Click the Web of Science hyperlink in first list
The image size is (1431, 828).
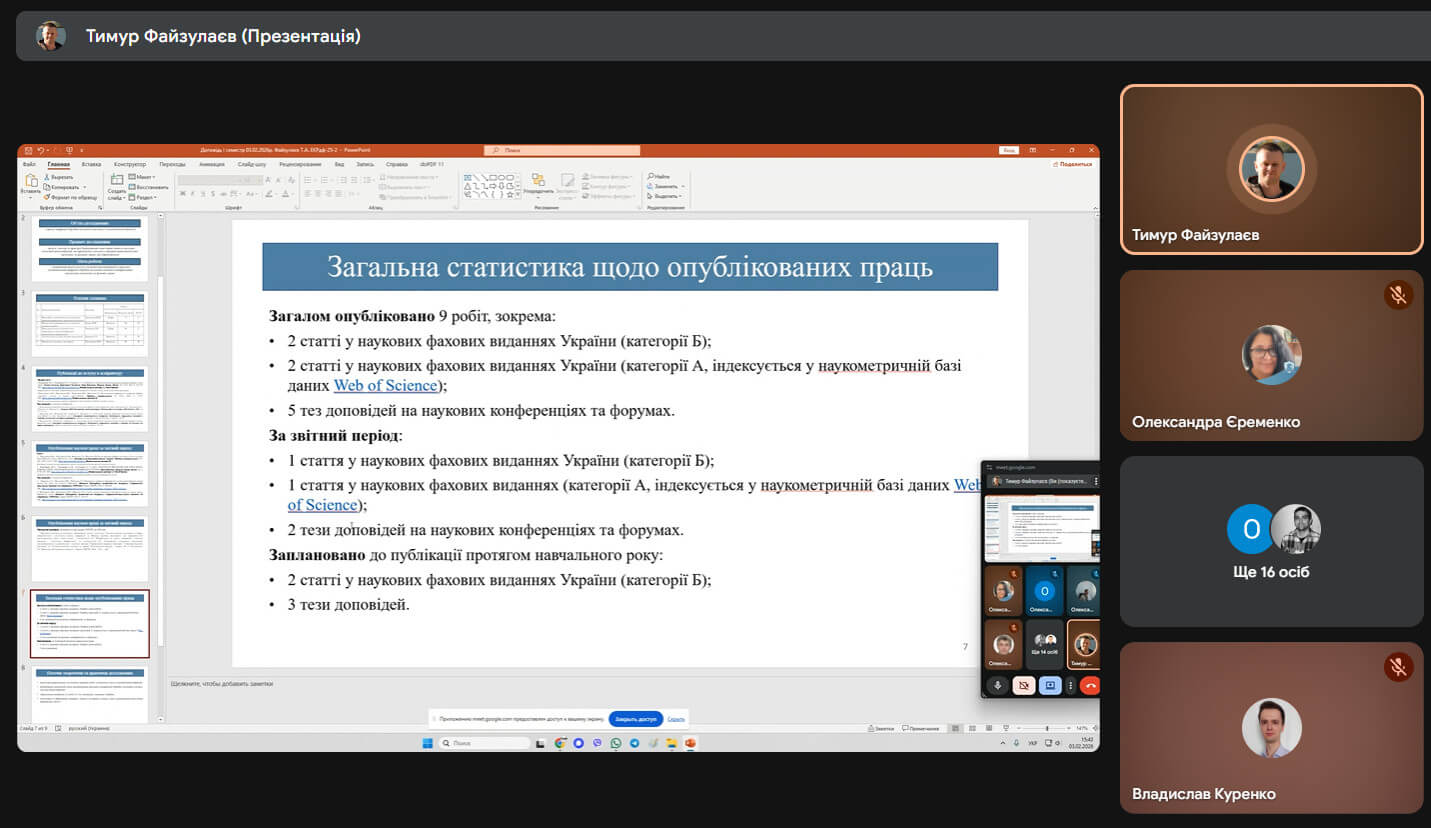click(385, 386)
